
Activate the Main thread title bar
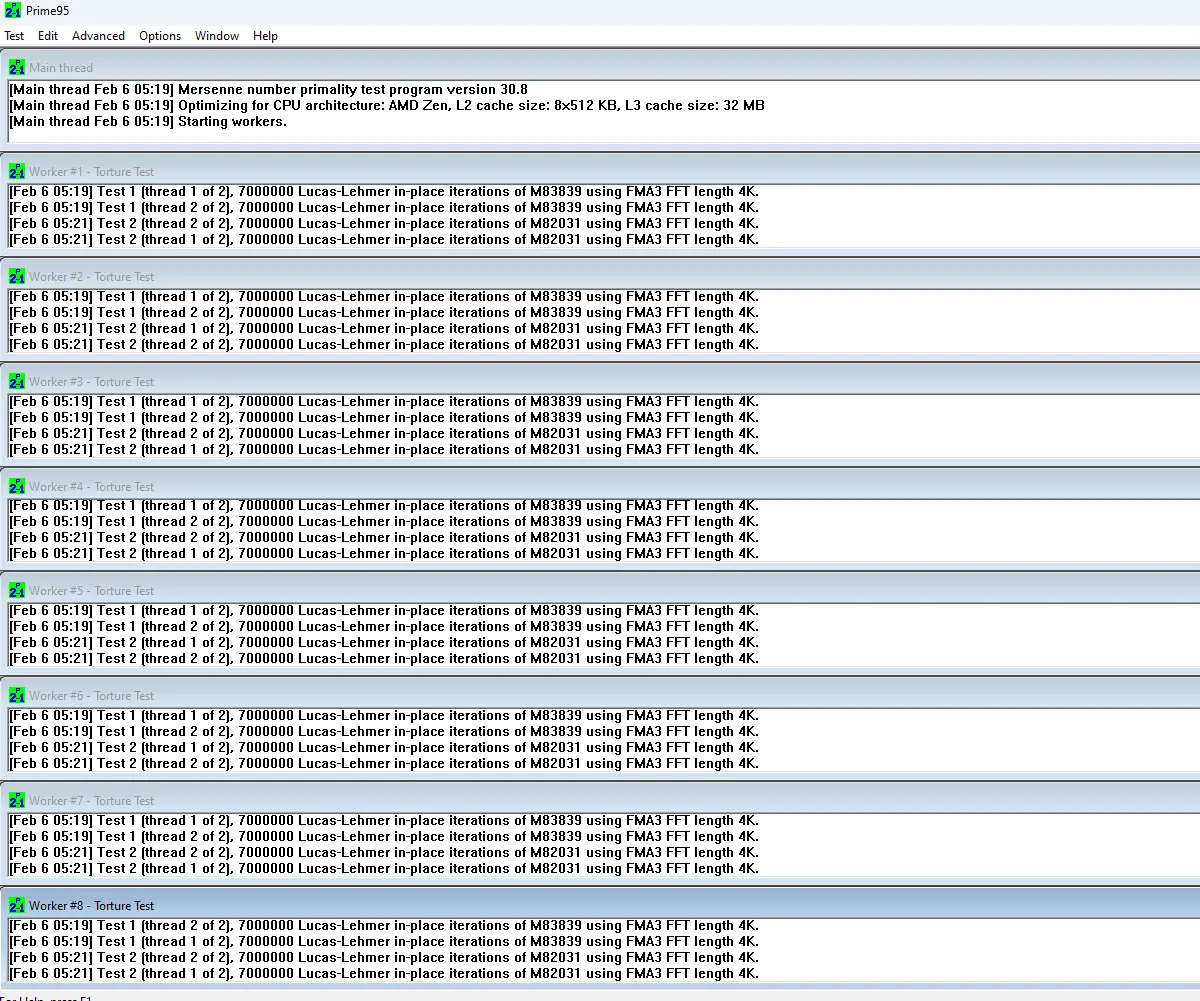(x=600, y=67)
